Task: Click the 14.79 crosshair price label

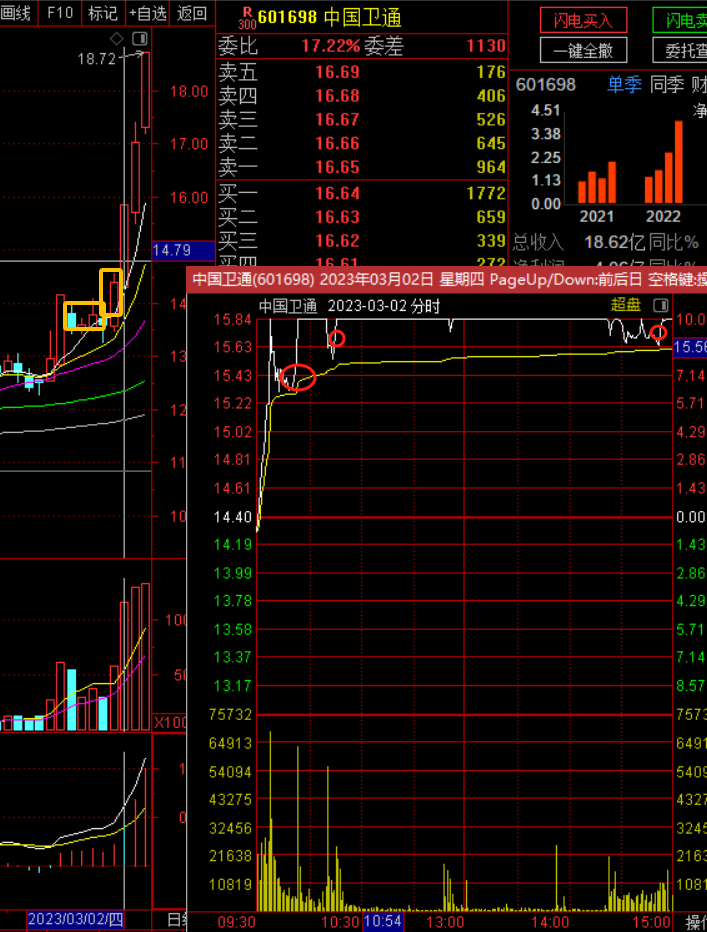Action: (182, 250)
